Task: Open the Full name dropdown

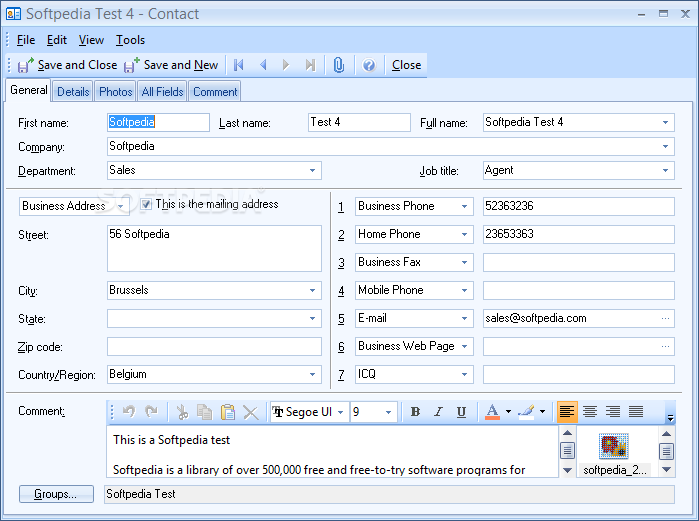Action: tap(665, 123)
